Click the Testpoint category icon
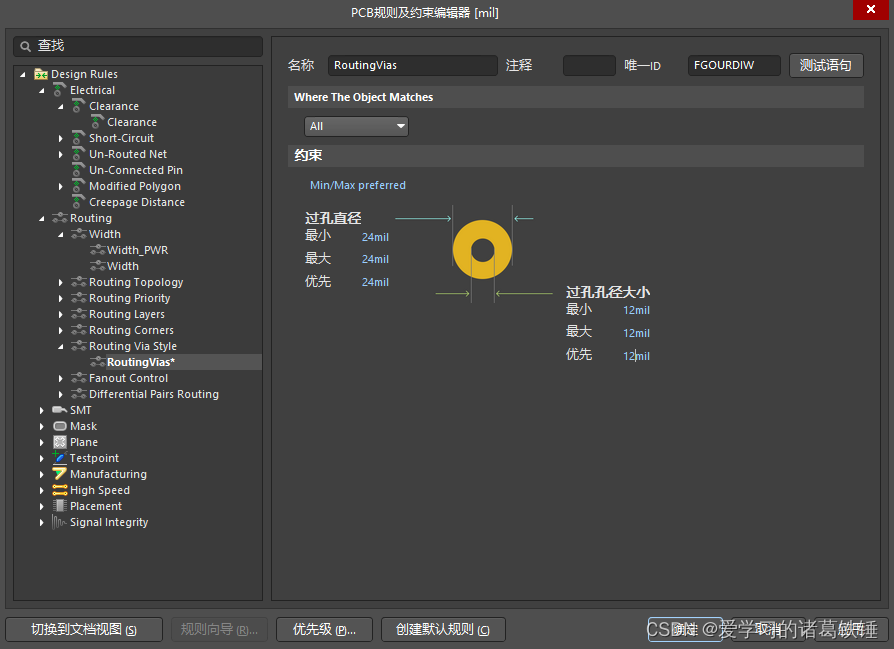894x649 pixels. [x=59, y=458]
